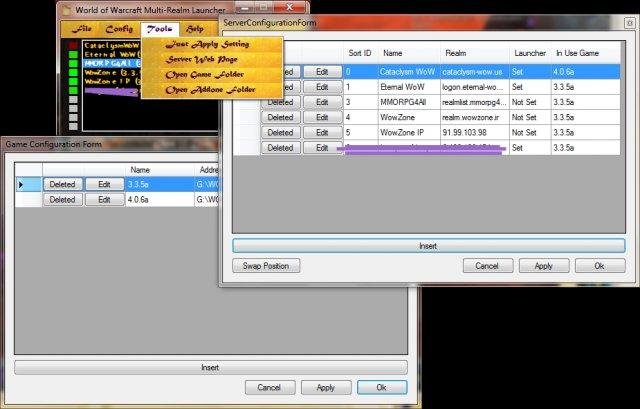
Task: Open the Config menu in the launcher
Action: [x=119, y=29]
